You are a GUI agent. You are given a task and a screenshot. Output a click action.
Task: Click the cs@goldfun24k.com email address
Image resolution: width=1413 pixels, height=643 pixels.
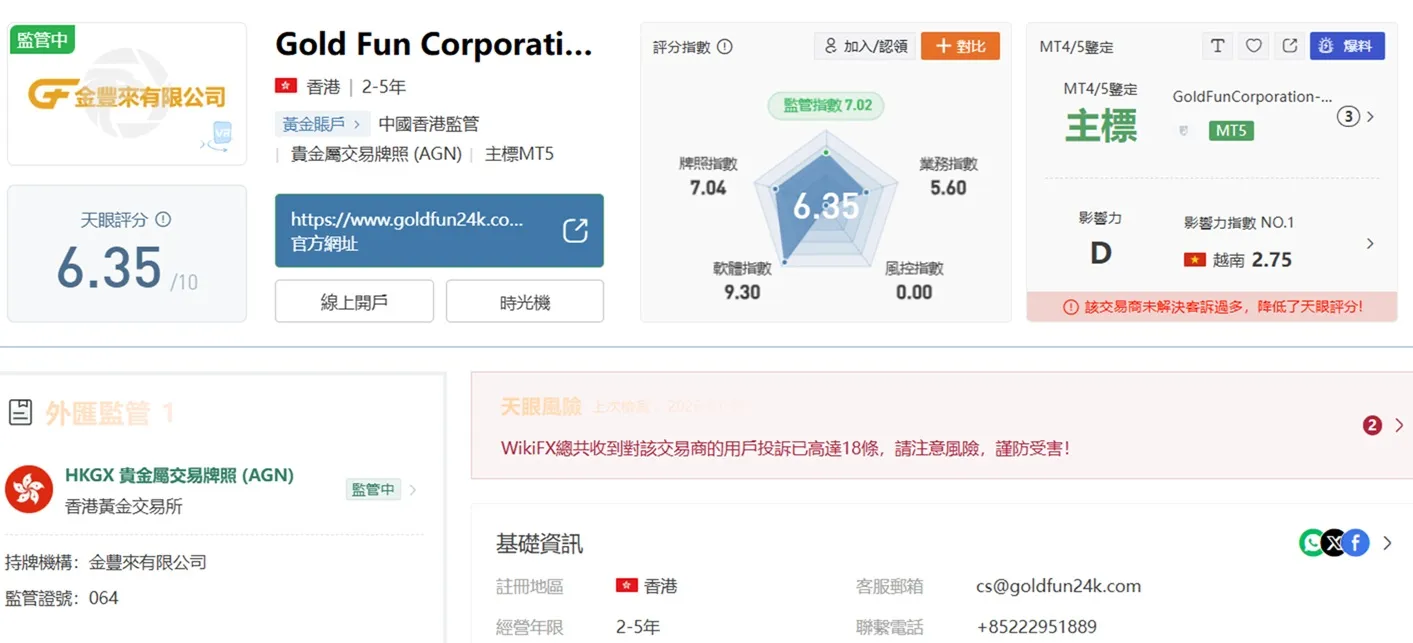1058,586
